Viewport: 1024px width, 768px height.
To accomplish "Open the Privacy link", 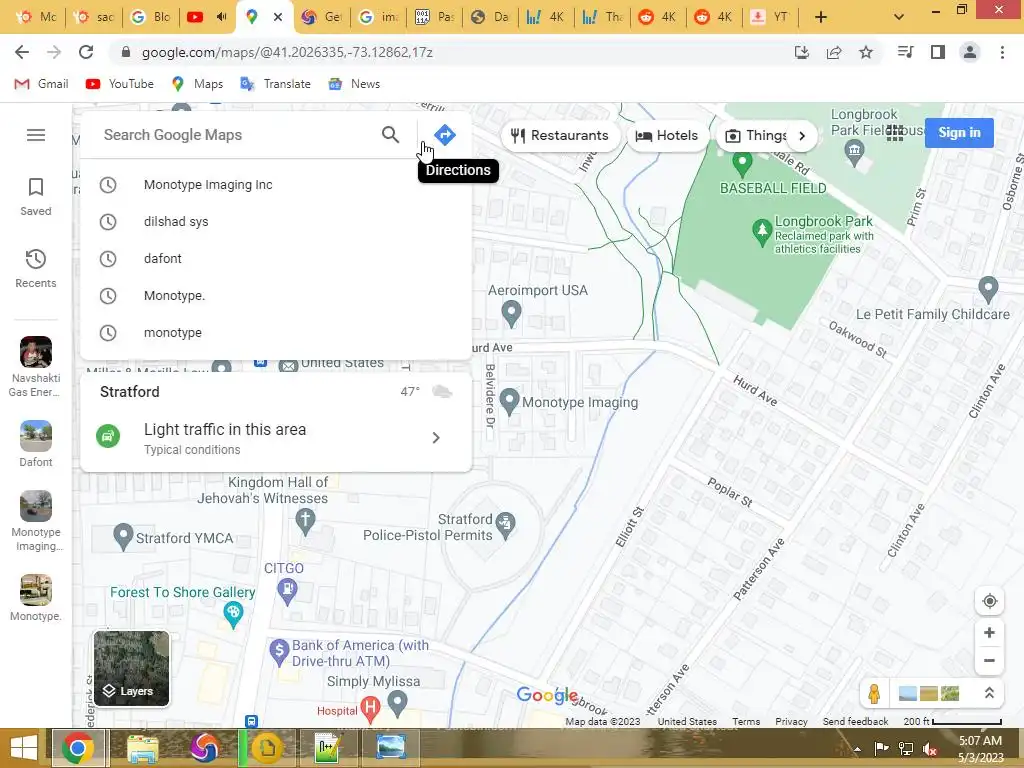I will (x=791, y=721).
